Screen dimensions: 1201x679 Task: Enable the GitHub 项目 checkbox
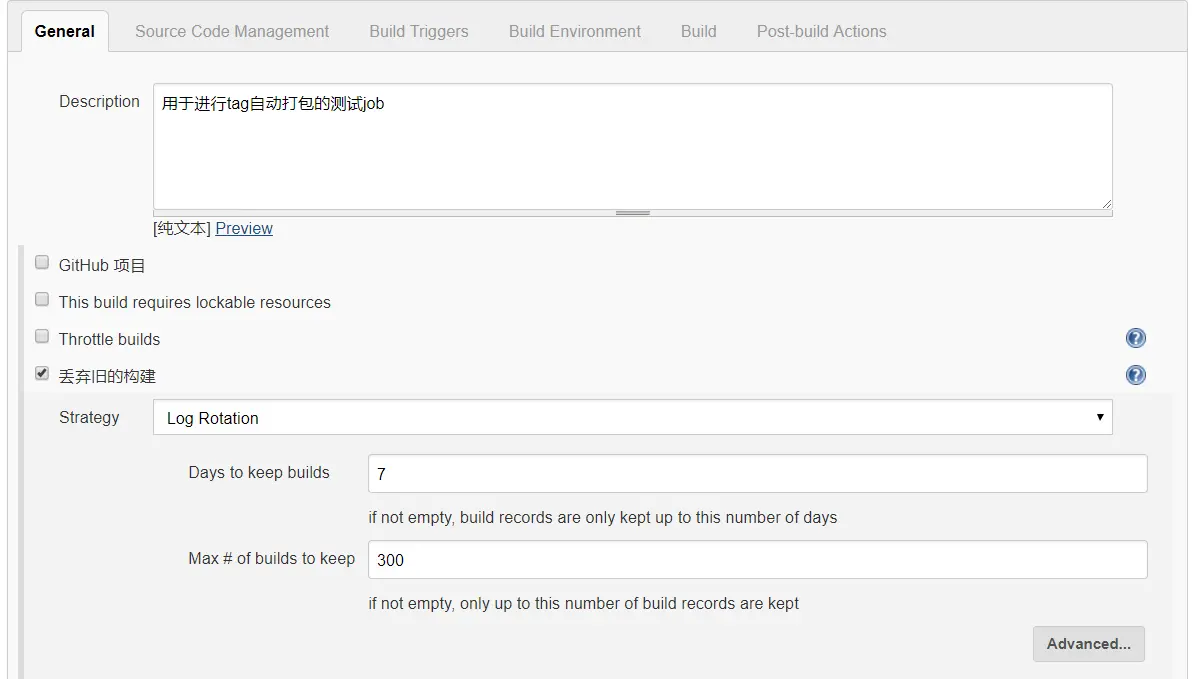click(x=42, y=263)
